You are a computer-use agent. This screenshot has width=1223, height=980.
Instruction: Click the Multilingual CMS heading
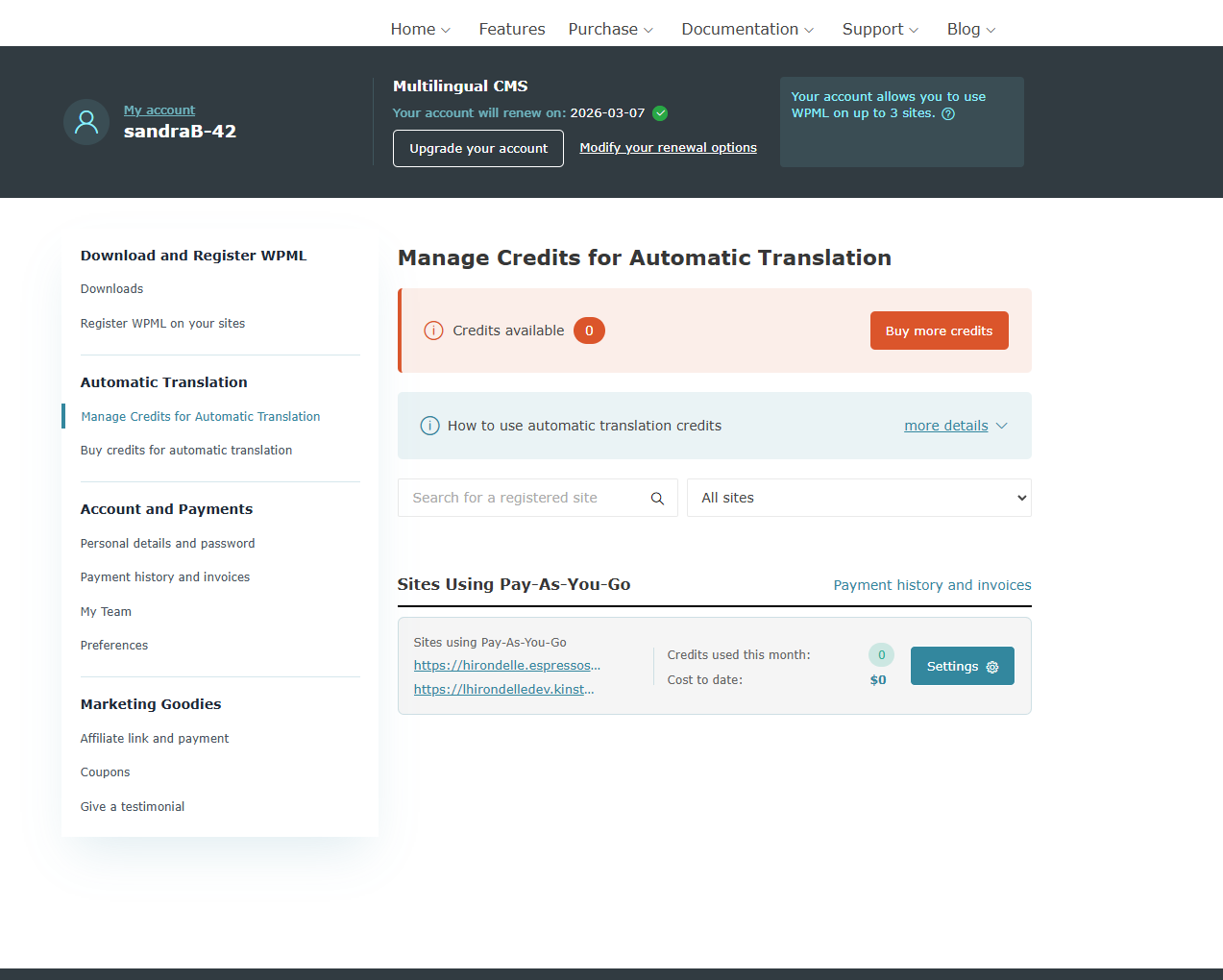pos(460,86)
